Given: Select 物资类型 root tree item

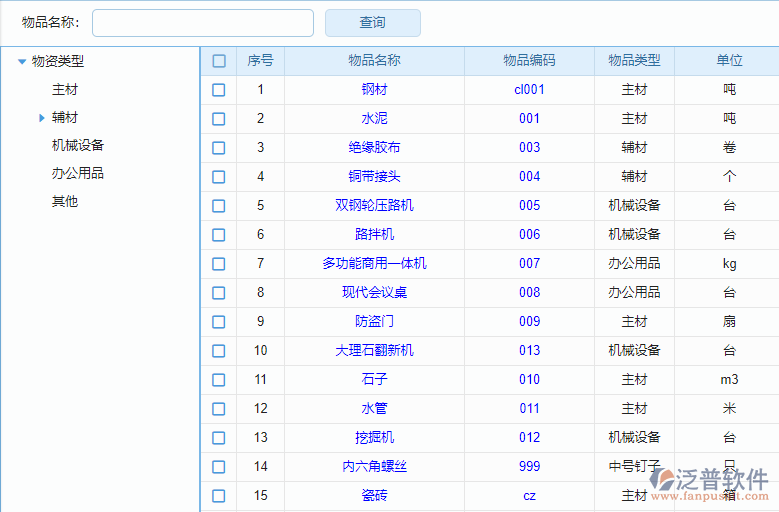Looking at the screenshot, I should click(58, 62).
